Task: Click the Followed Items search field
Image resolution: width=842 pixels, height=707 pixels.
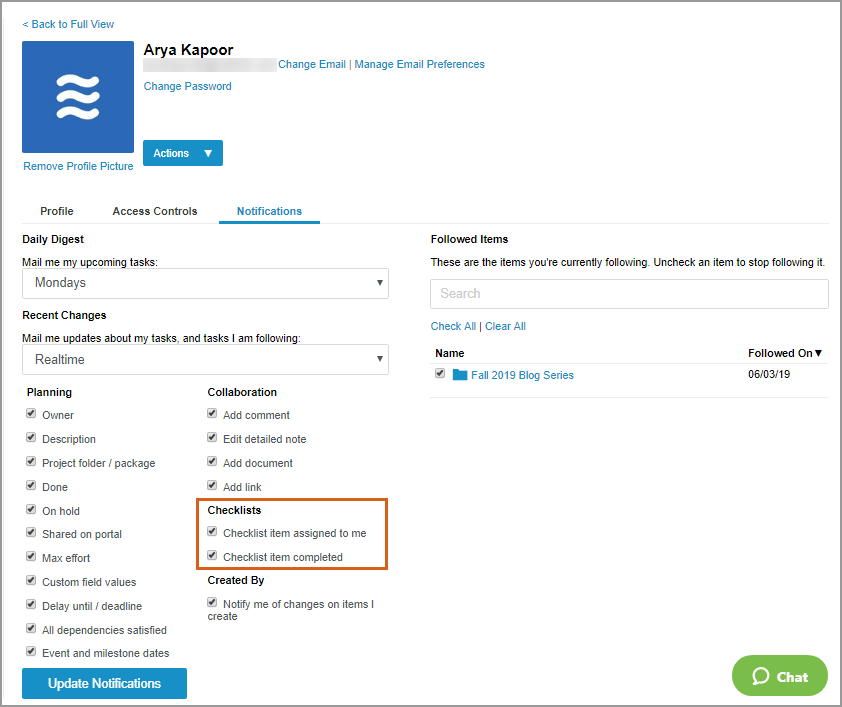Action: (x=629, y=294)
